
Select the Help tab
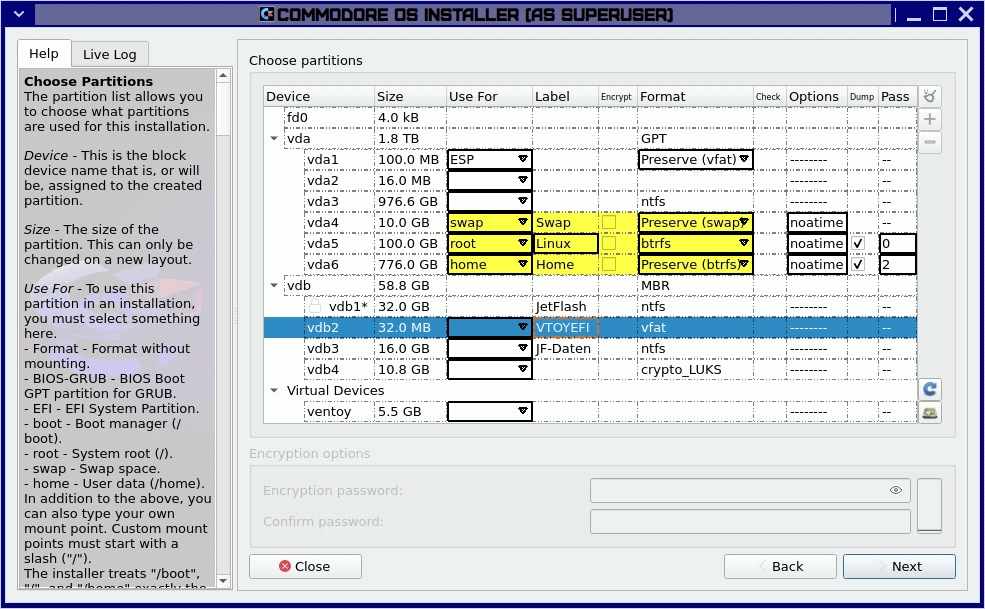[44, 53]
